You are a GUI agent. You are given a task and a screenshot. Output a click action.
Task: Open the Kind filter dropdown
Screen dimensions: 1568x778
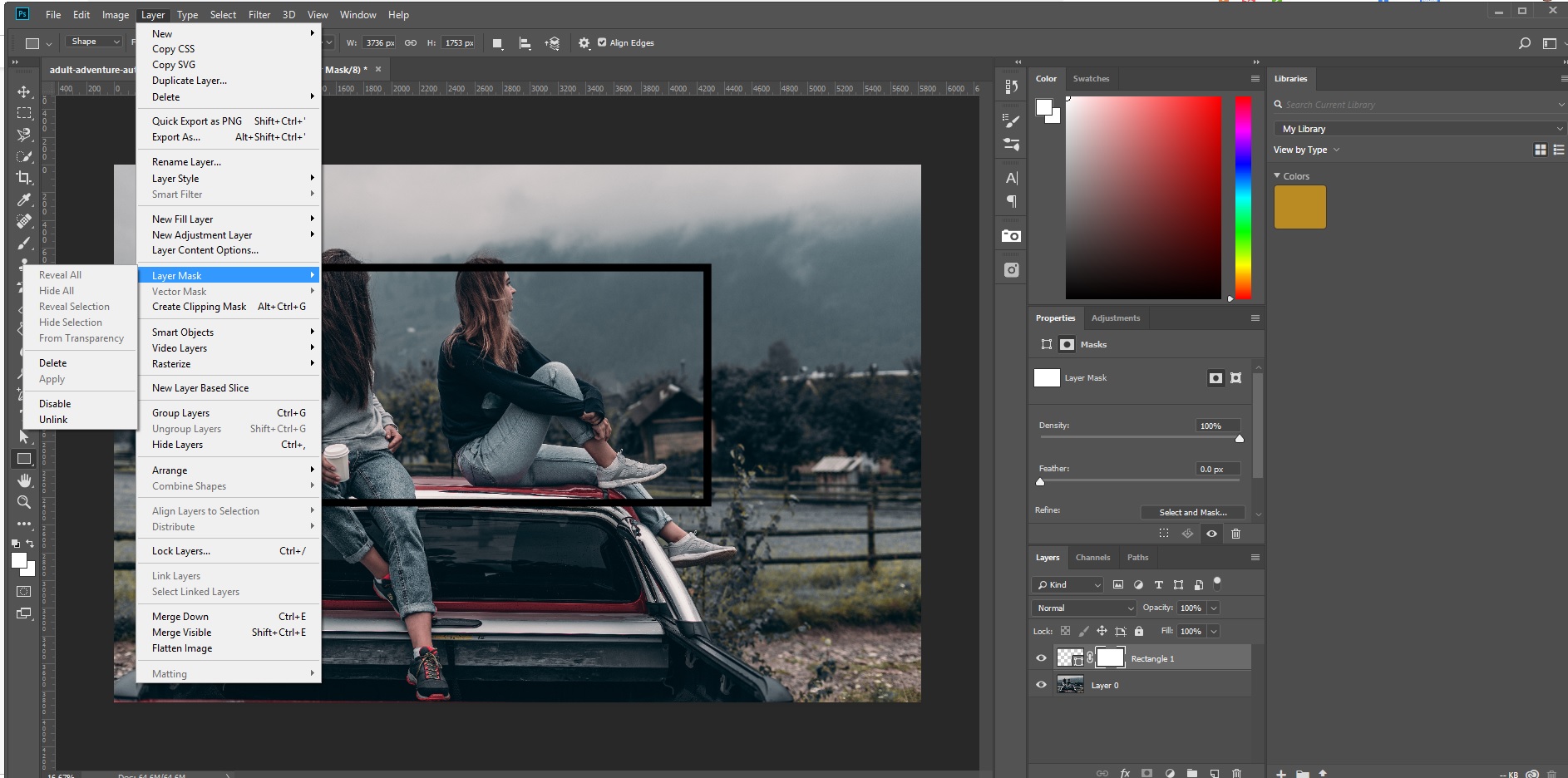(x=1068, y=585)
